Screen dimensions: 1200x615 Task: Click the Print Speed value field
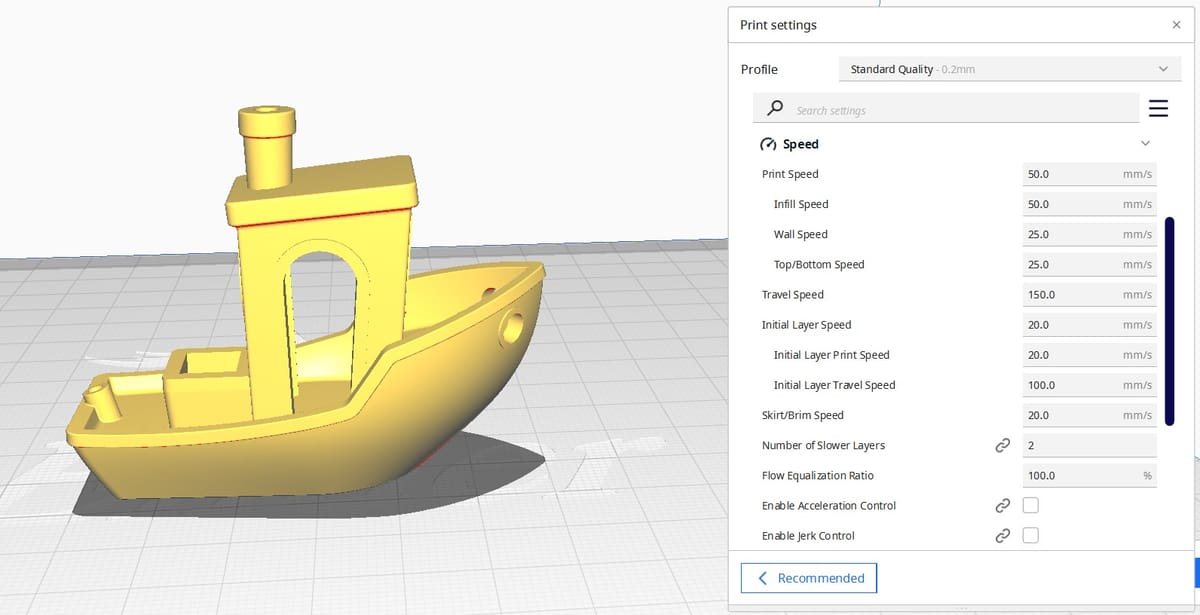click(x=1090, y=174)
